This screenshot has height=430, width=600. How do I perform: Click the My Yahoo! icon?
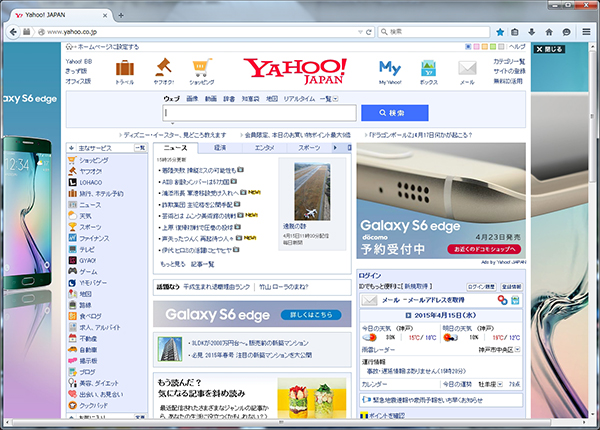coord(389,68)
